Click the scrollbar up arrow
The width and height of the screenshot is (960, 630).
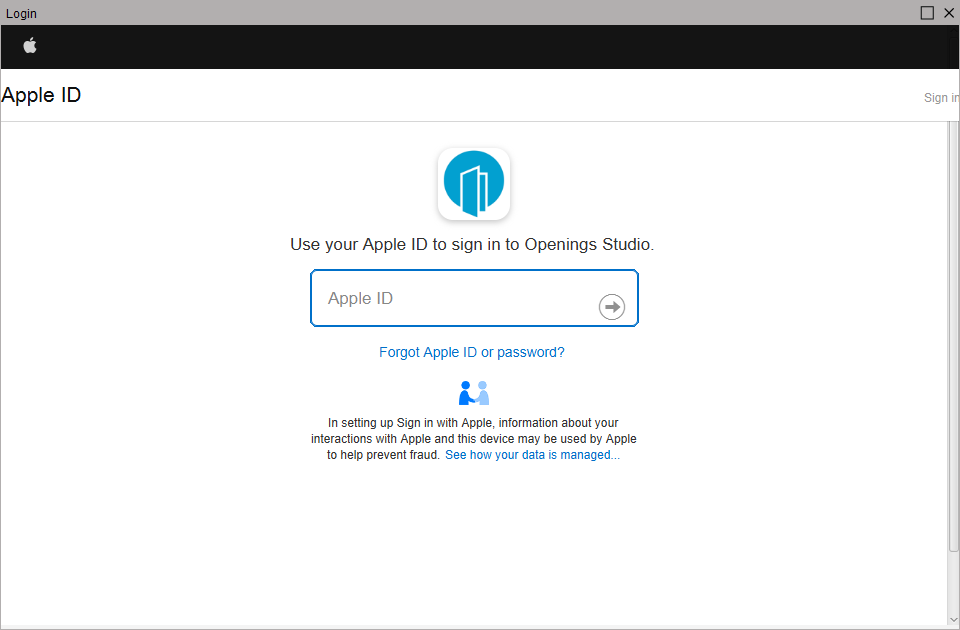(x=952, y=126)
